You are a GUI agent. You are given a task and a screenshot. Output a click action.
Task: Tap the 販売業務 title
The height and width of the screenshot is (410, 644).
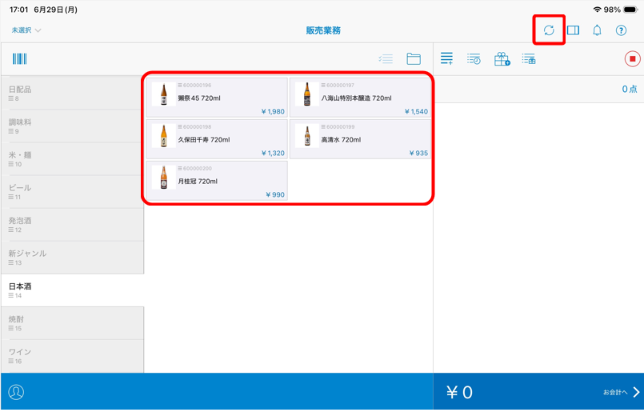(x=323, y=30)
